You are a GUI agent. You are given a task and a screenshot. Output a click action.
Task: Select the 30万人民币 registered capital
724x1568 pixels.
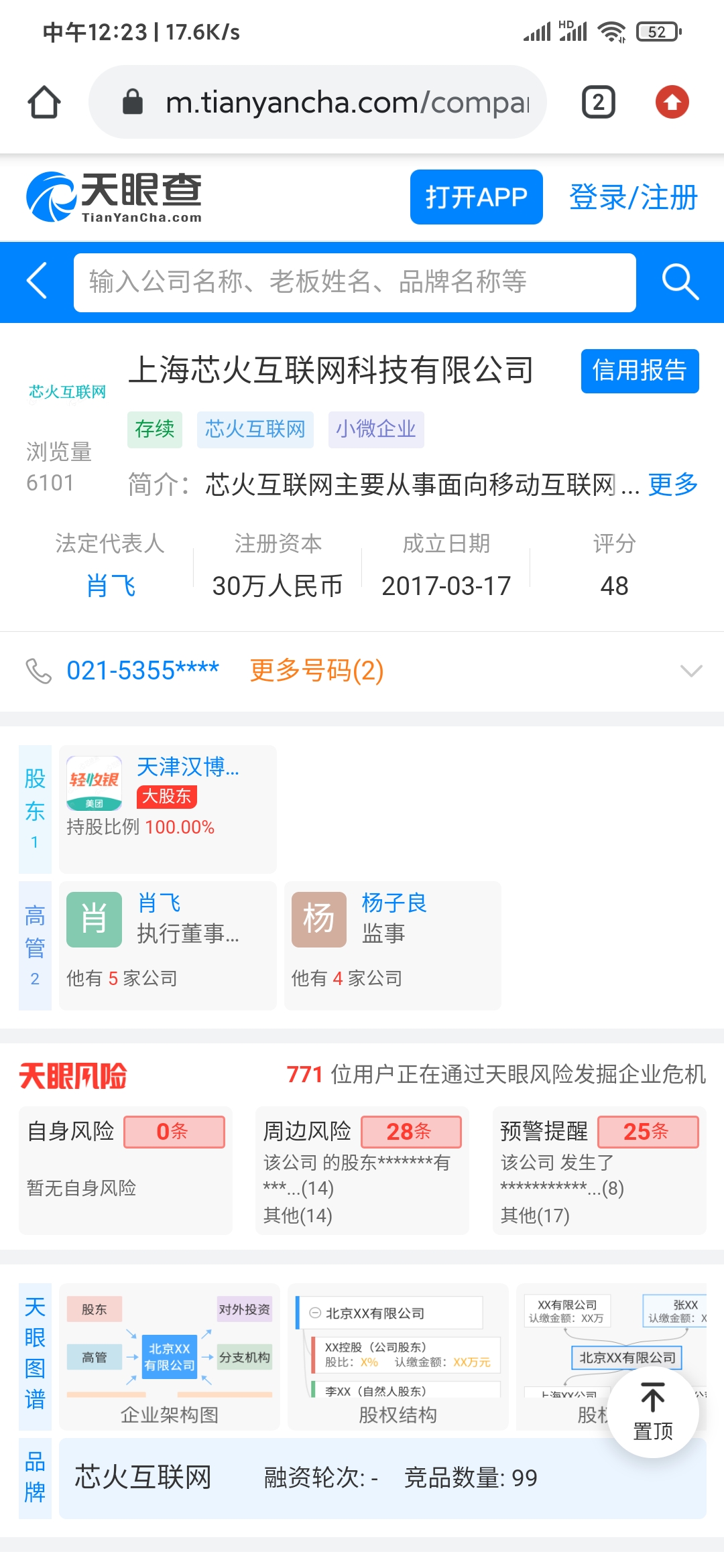tap(278, 586)
